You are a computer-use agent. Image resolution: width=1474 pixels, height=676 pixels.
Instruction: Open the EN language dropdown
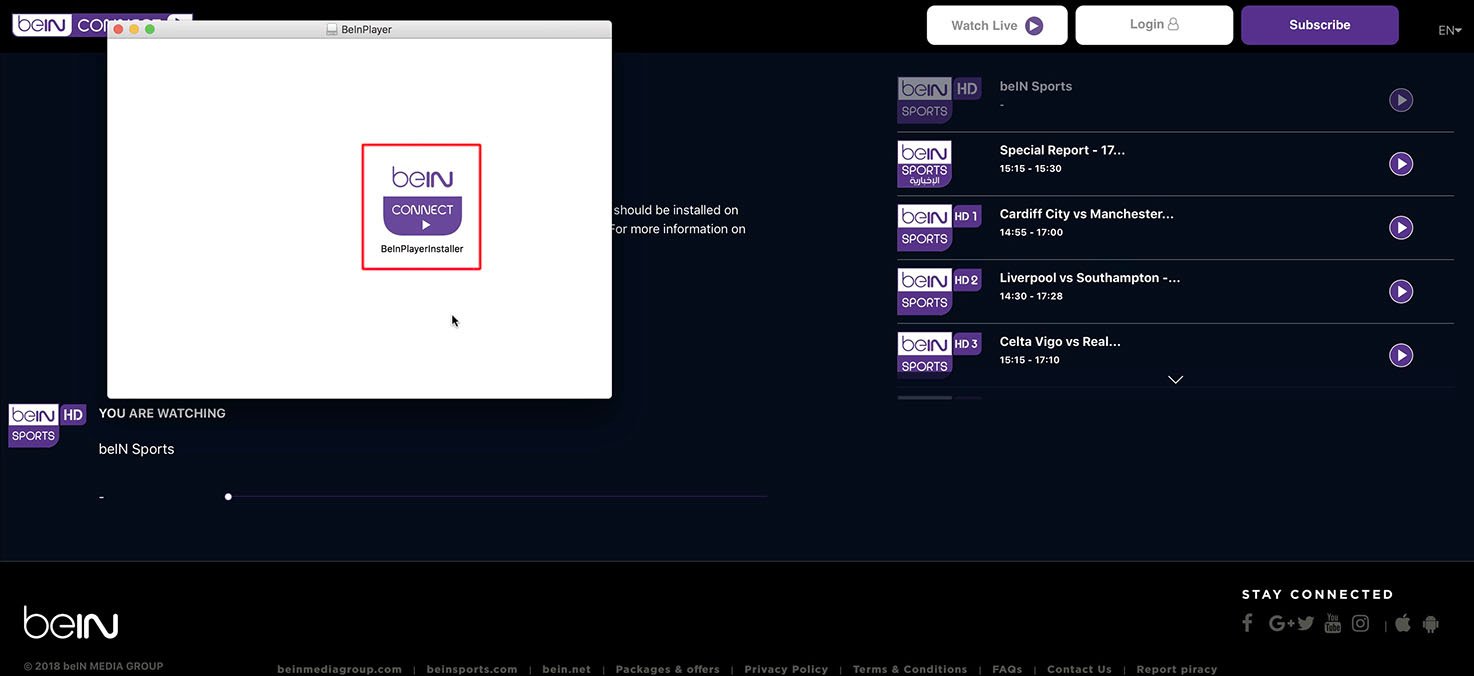(x=1450, y=30)
